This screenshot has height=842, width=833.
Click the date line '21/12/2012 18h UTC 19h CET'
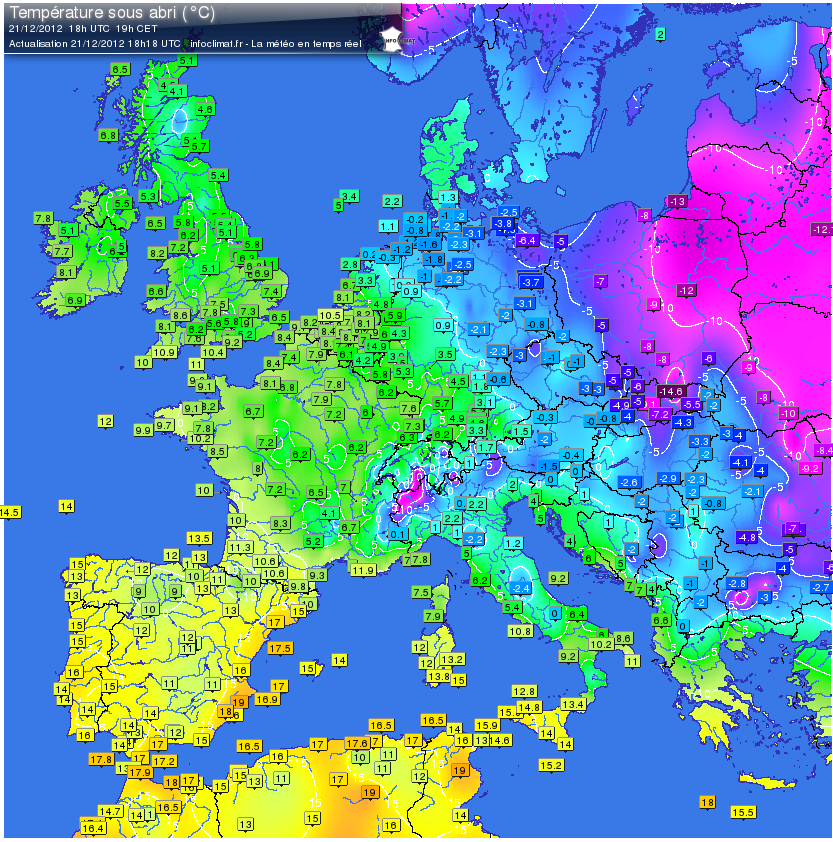pos(83,29)
